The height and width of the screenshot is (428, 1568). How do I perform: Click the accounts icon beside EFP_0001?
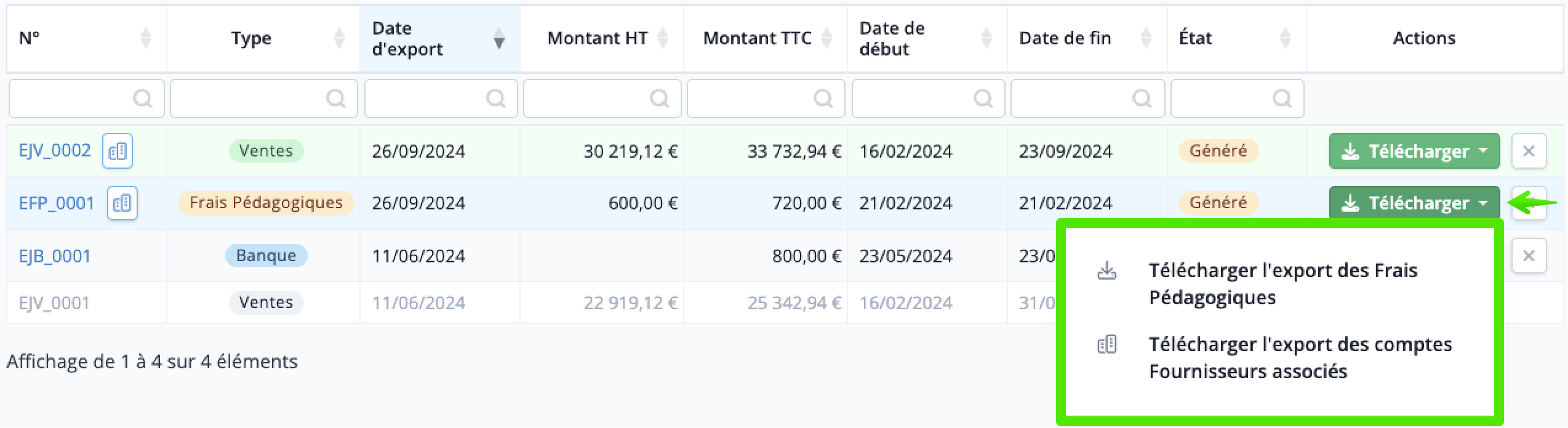click(x=122, y=203)
